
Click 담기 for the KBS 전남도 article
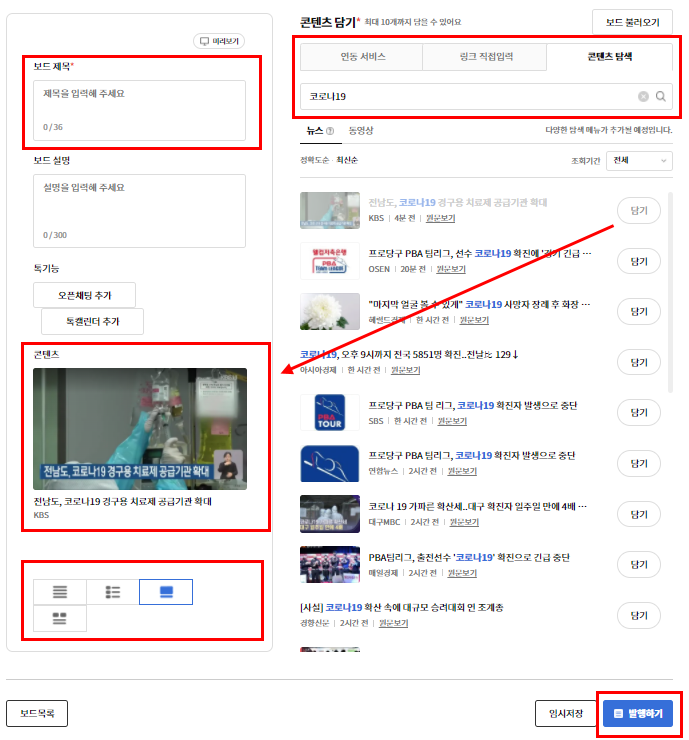point(639,210)
